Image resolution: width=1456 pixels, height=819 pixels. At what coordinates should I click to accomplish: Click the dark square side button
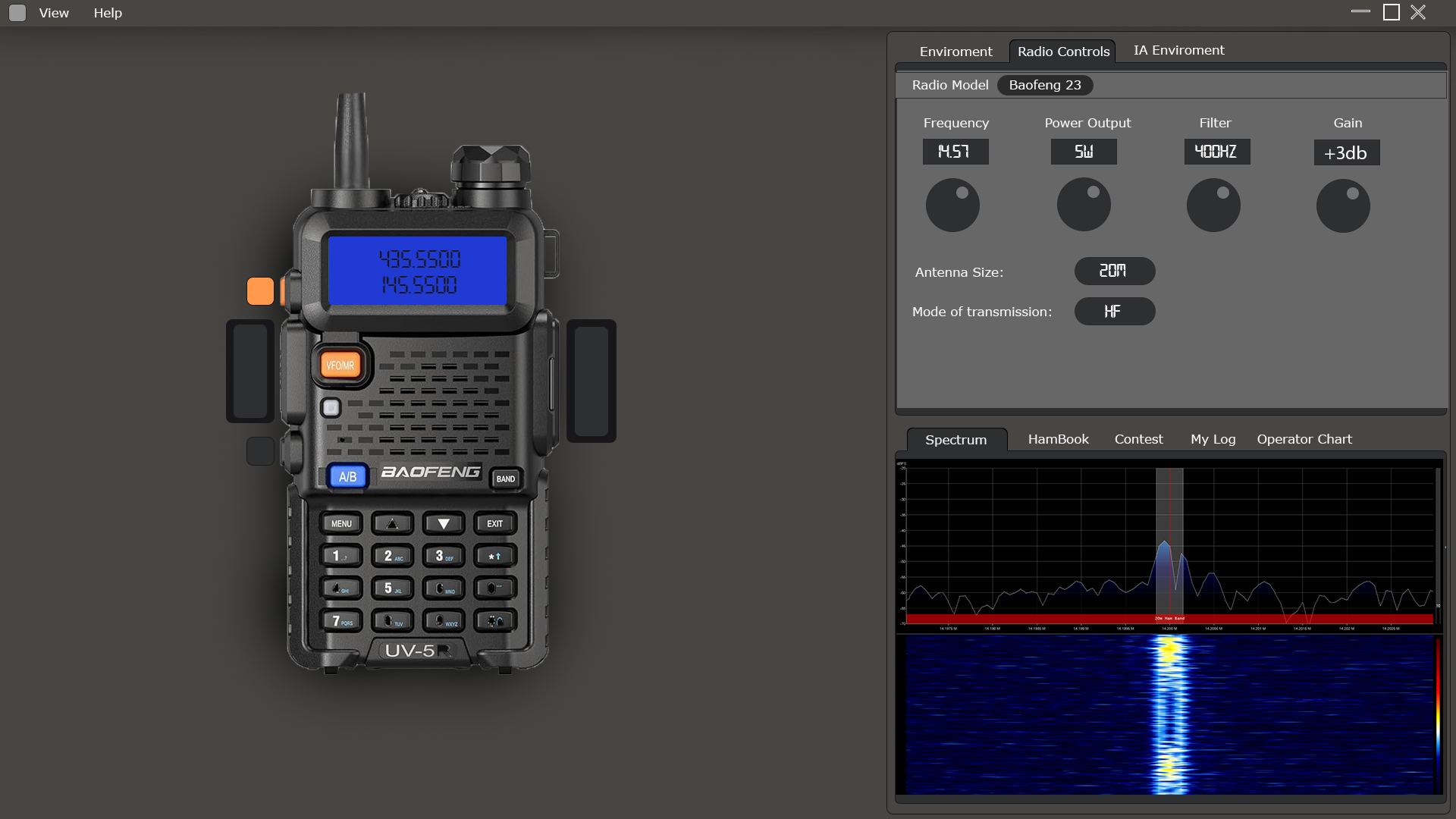pos(260,451)
